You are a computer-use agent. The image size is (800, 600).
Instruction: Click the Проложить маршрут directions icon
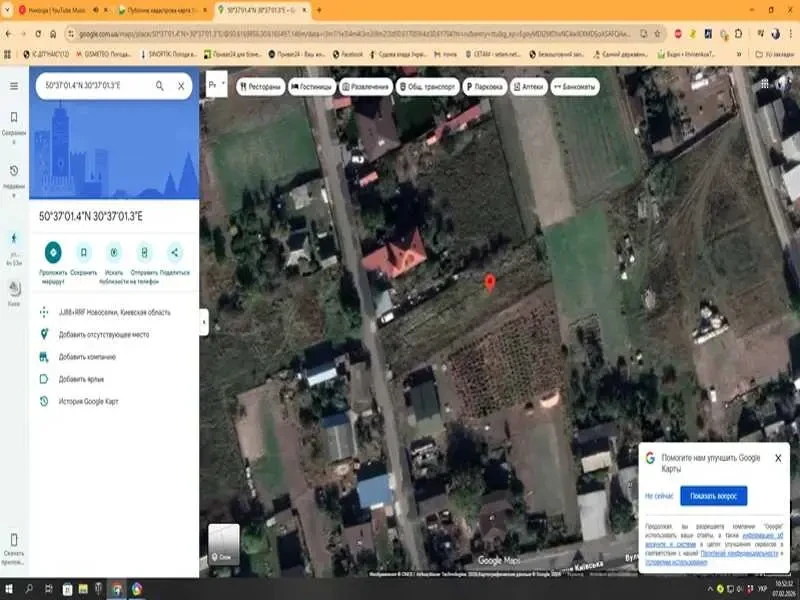(x=53, y=252)
